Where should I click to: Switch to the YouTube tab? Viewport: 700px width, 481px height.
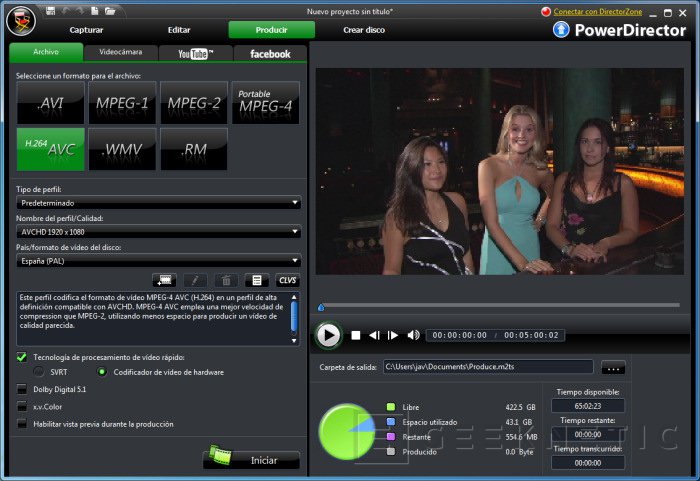pos(196,54)
